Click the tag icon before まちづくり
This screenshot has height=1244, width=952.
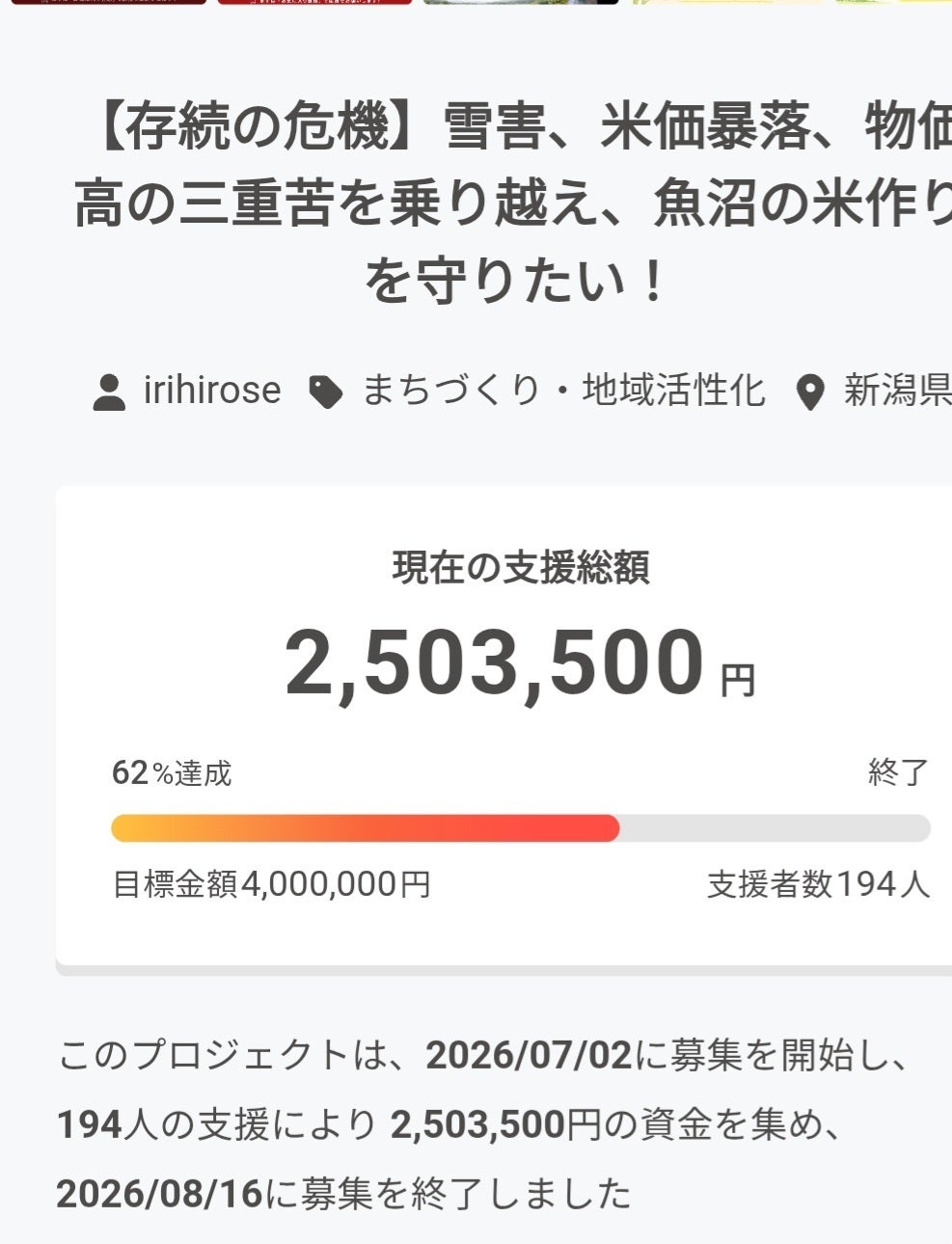tap(325, 392)
